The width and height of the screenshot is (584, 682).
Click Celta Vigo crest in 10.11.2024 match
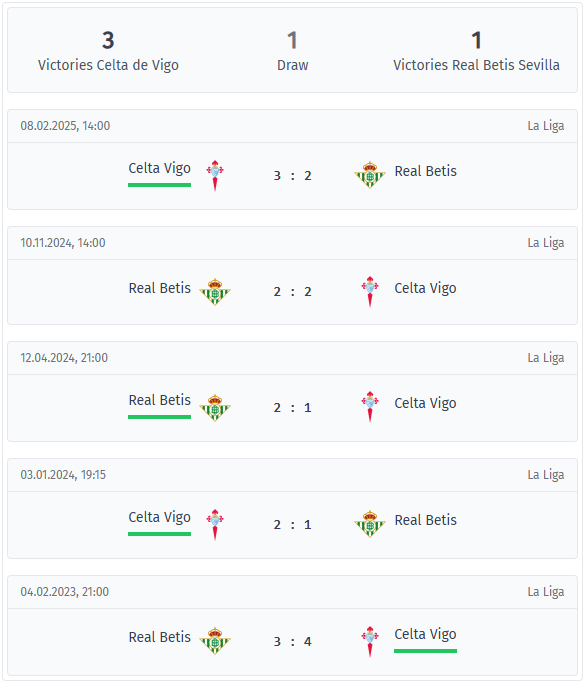click(x=370, y=292)
